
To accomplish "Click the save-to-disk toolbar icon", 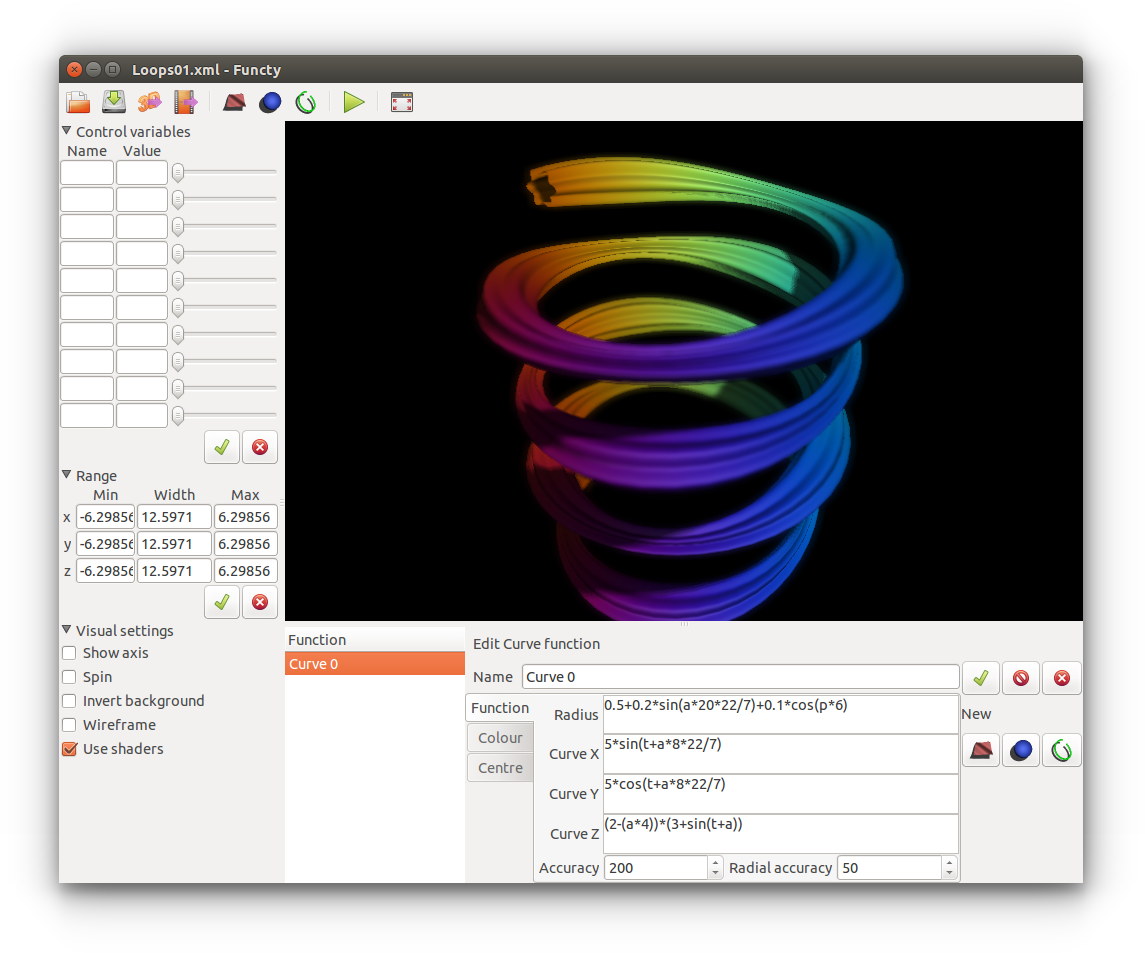I will [114, 102].
